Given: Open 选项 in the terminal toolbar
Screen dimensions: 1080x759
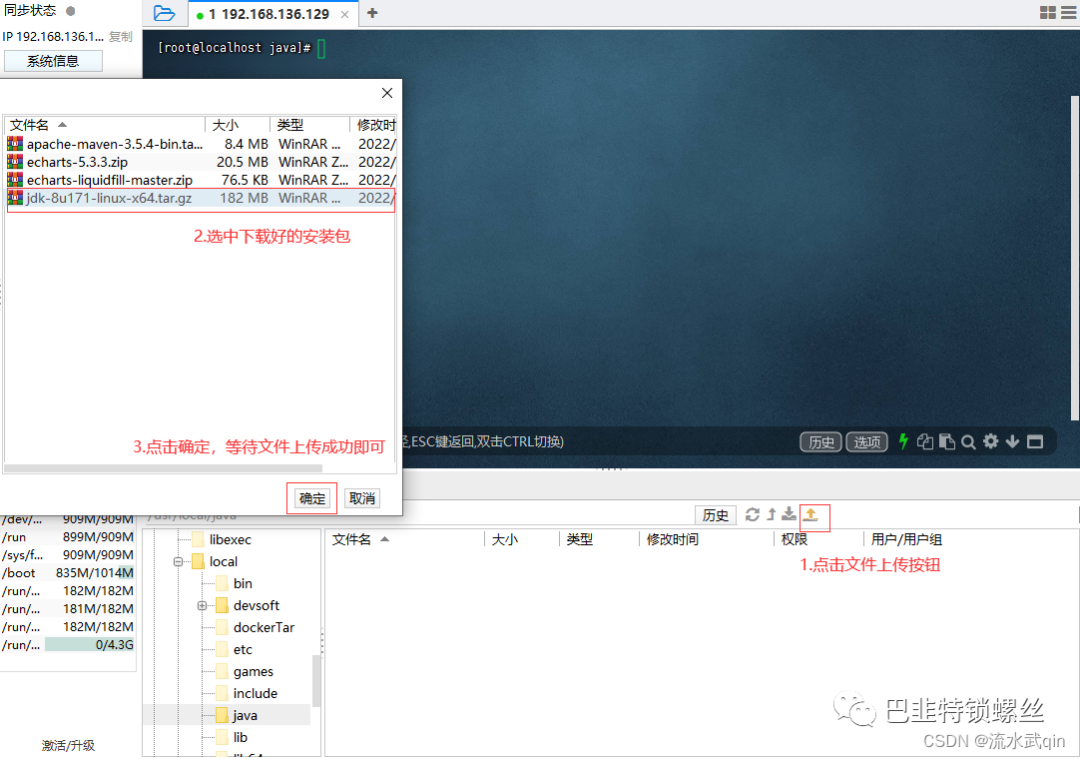Looking at the screenshot, I should (866, 441).
